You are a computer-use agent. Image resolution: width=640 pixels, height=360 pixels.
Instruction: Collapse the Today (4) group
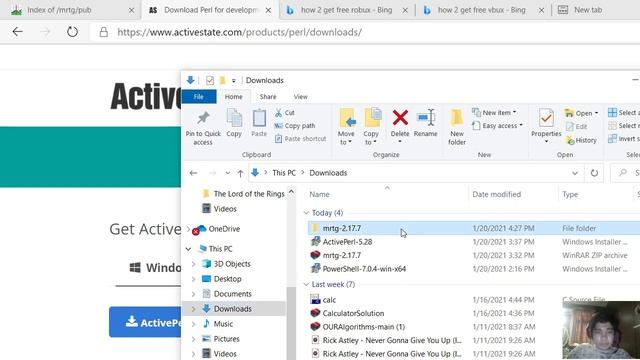pos(306,213)
